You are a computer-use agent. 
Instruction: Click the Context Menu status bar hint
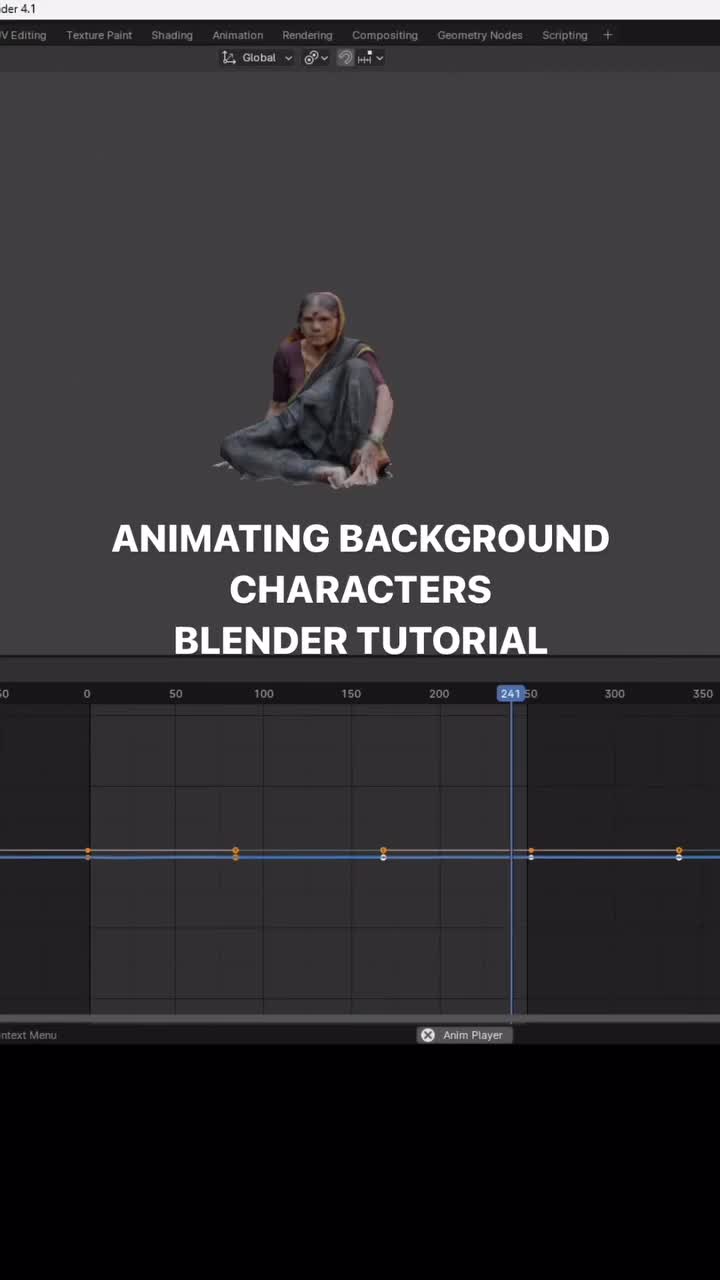pos(29,1035)
